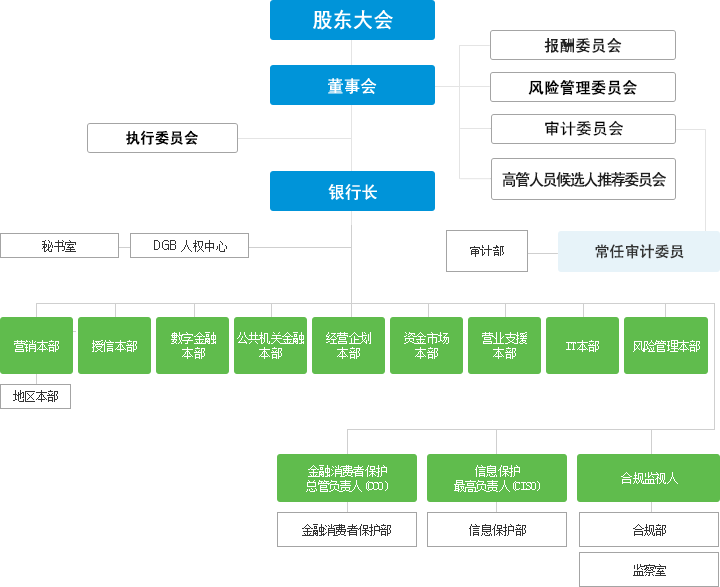Screen dimensions: 720x587
Task: Click the 股东大会 box at top
Action: pyautogui.click(x=352, y=20)
